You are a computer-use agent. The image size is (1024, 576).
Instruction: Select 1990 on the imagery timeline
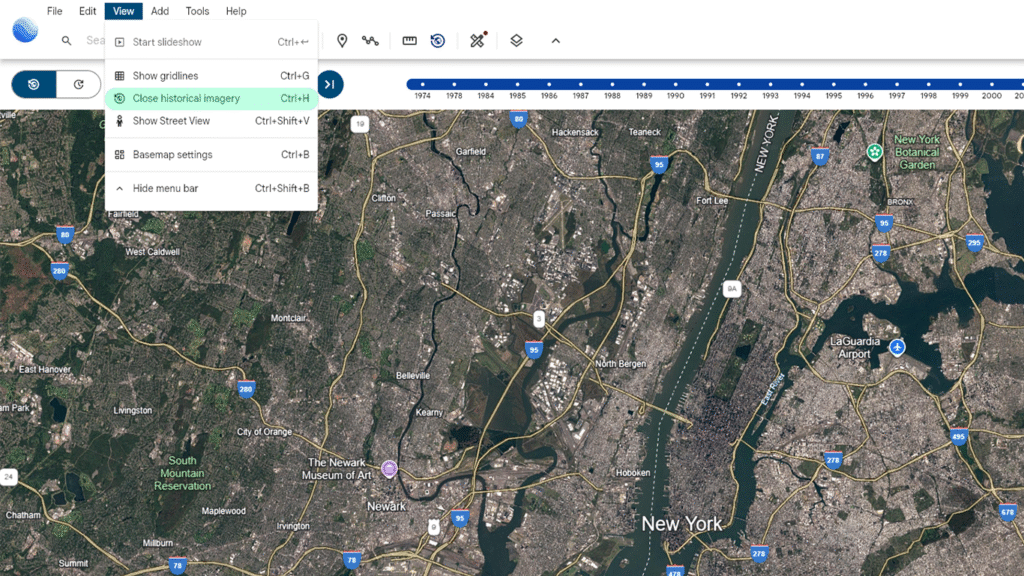(676, 84)
